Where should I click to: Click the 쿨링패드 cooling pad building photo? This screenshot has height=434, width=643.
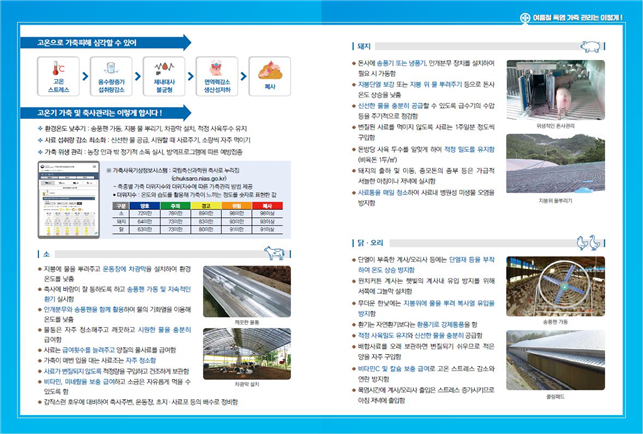pos(556,360)
